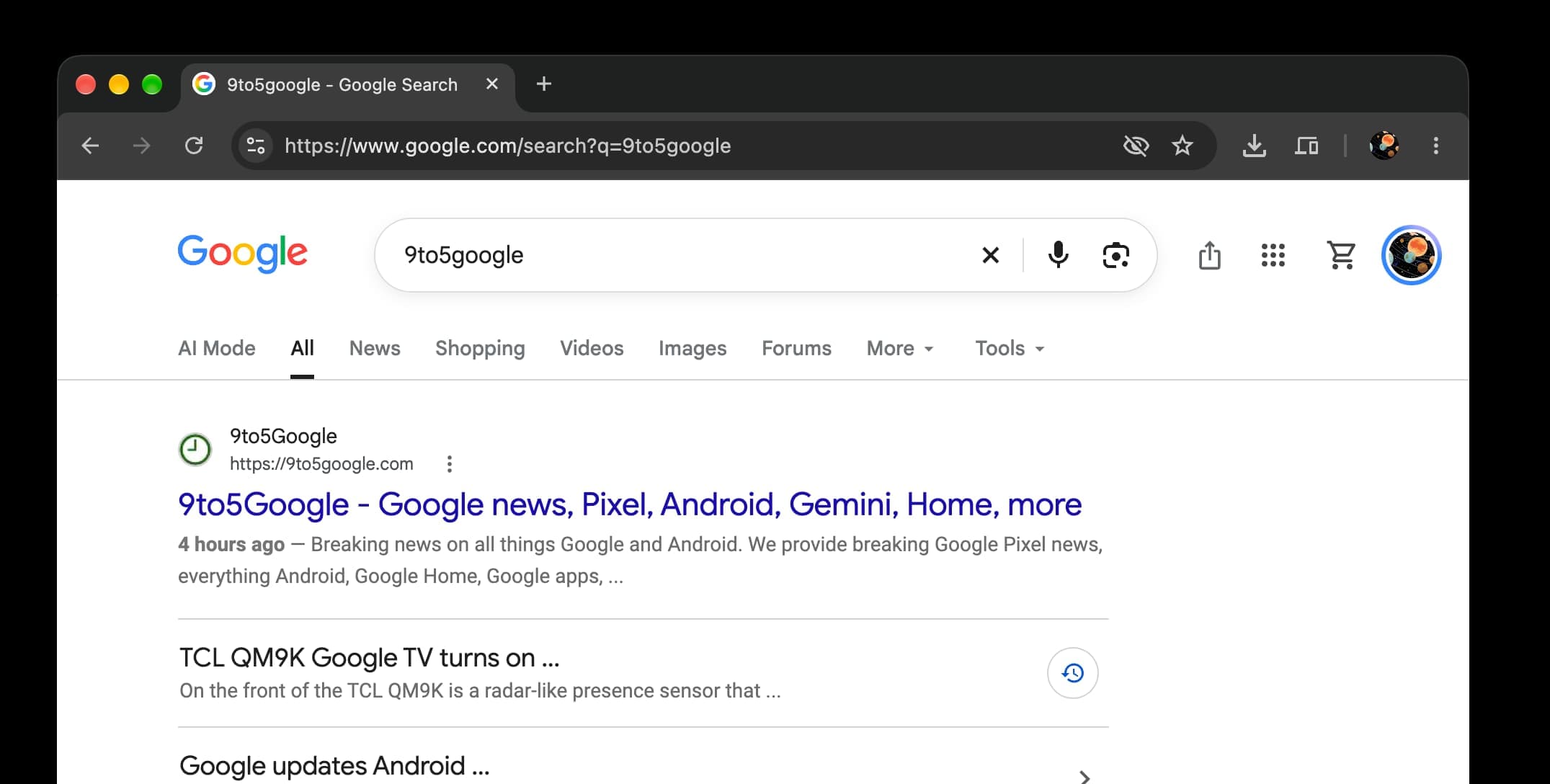The height and width of the screenshot is (784, 1550).
Task: Open Google apps grid icon
Action: coord(1273,255)
